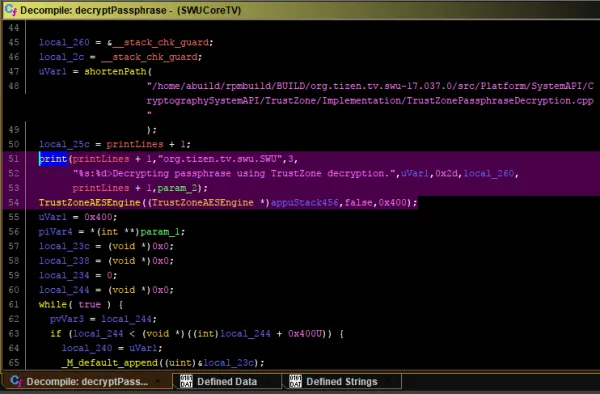Click __stack_chk_guard on line 46
Viewport: 600px width, 394px height.
click(150, 57)
